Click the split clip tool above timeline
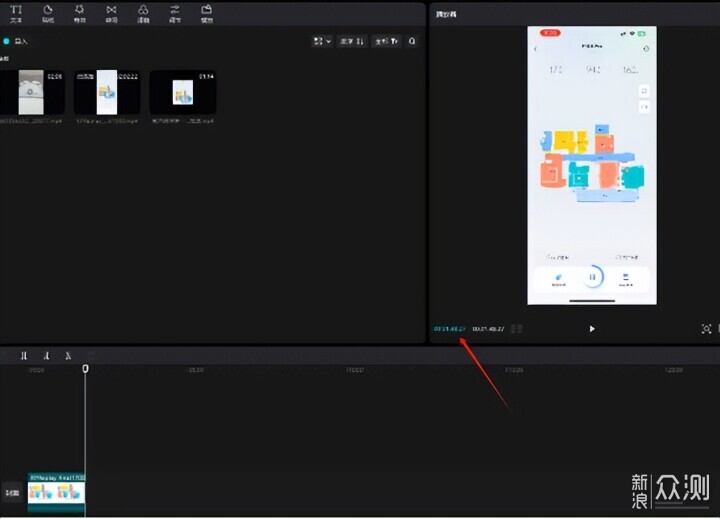The height and width of the screenshot is (519, 720). point(24,355)
